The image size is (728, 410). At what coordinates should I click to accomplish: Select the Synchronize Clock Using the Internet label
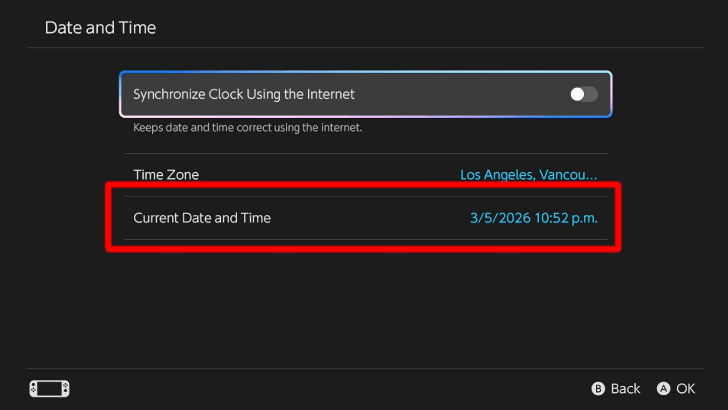tap(244, 94)
